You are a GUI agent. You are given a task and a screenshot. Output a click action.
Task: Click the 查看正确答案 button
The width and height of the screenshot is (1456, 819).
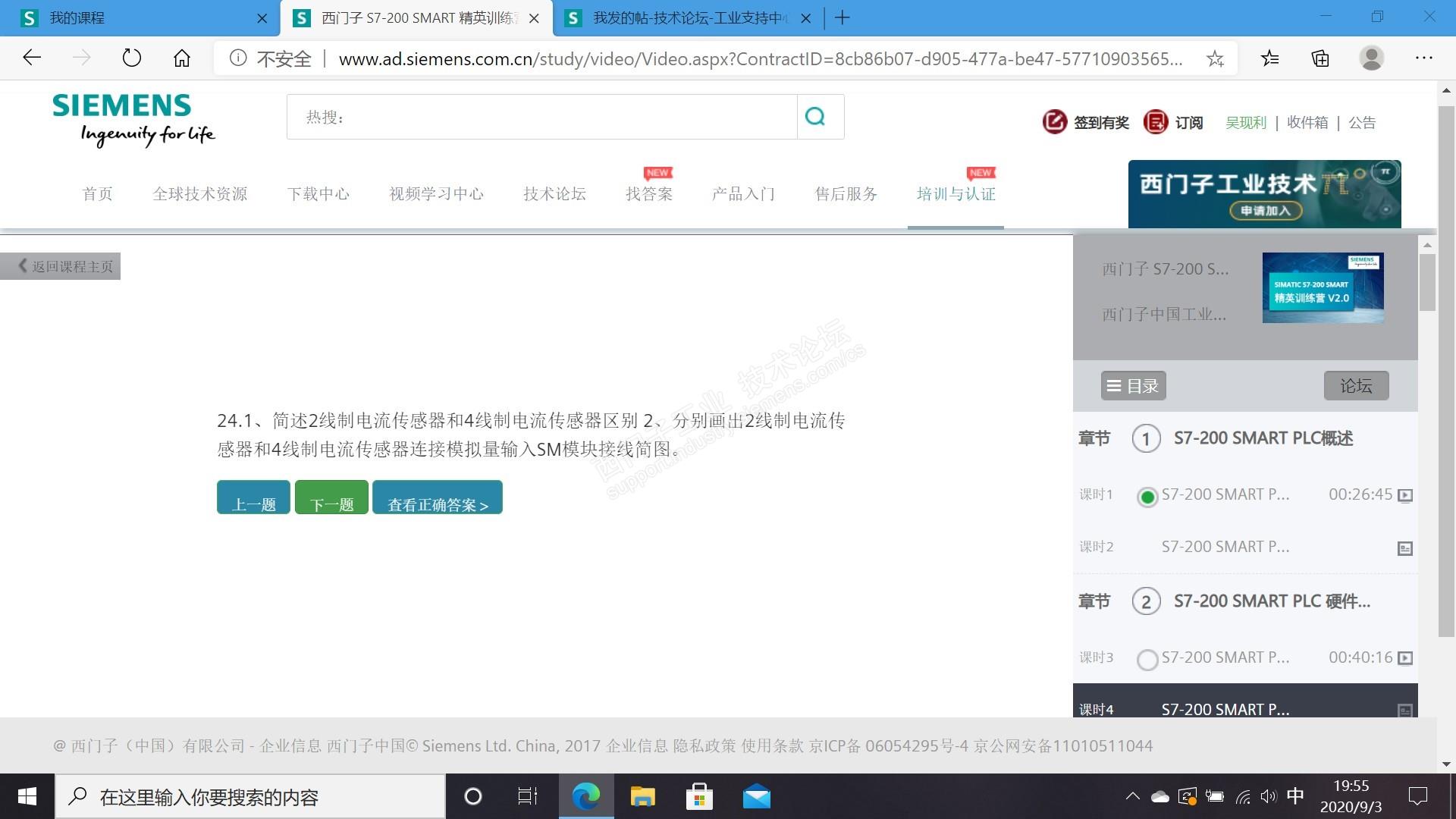438,497
